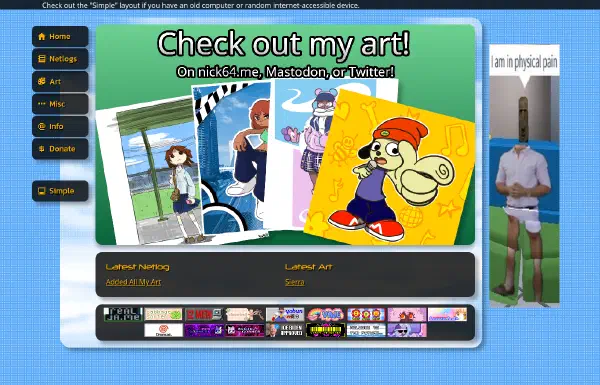Open the 'Added All My Art' netlog link

(133, 282)
